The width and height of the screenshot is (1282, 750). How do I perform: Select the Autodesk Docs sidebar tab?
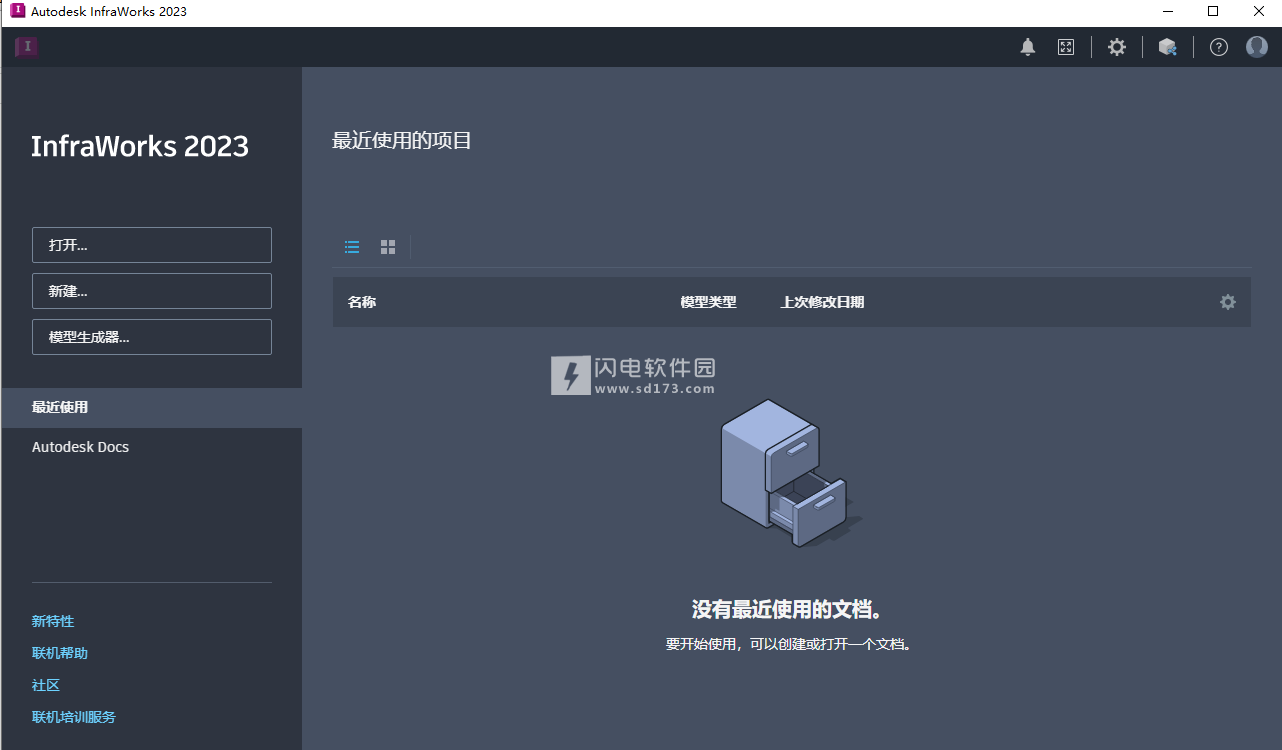click(152, 447)
